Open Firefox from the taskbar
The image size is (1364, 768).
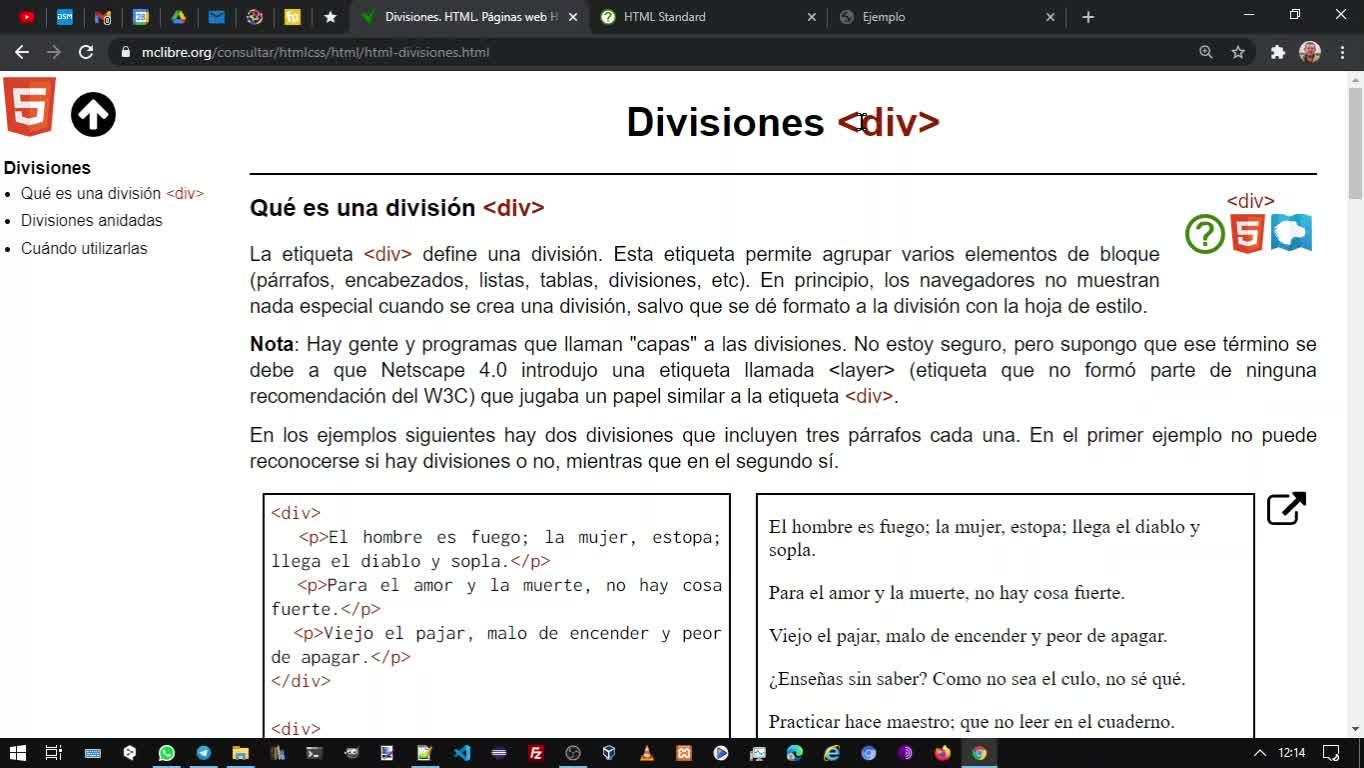pos(942,753)
